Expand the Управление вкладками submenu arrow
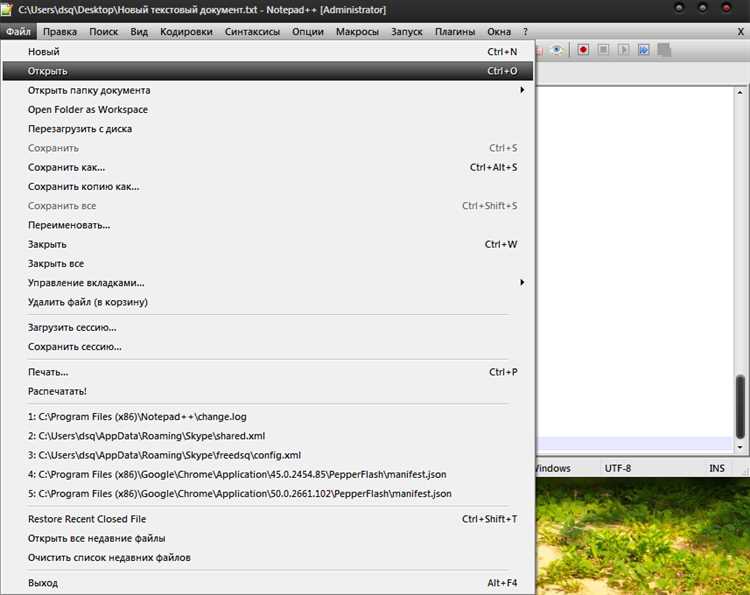 [522, 282]
